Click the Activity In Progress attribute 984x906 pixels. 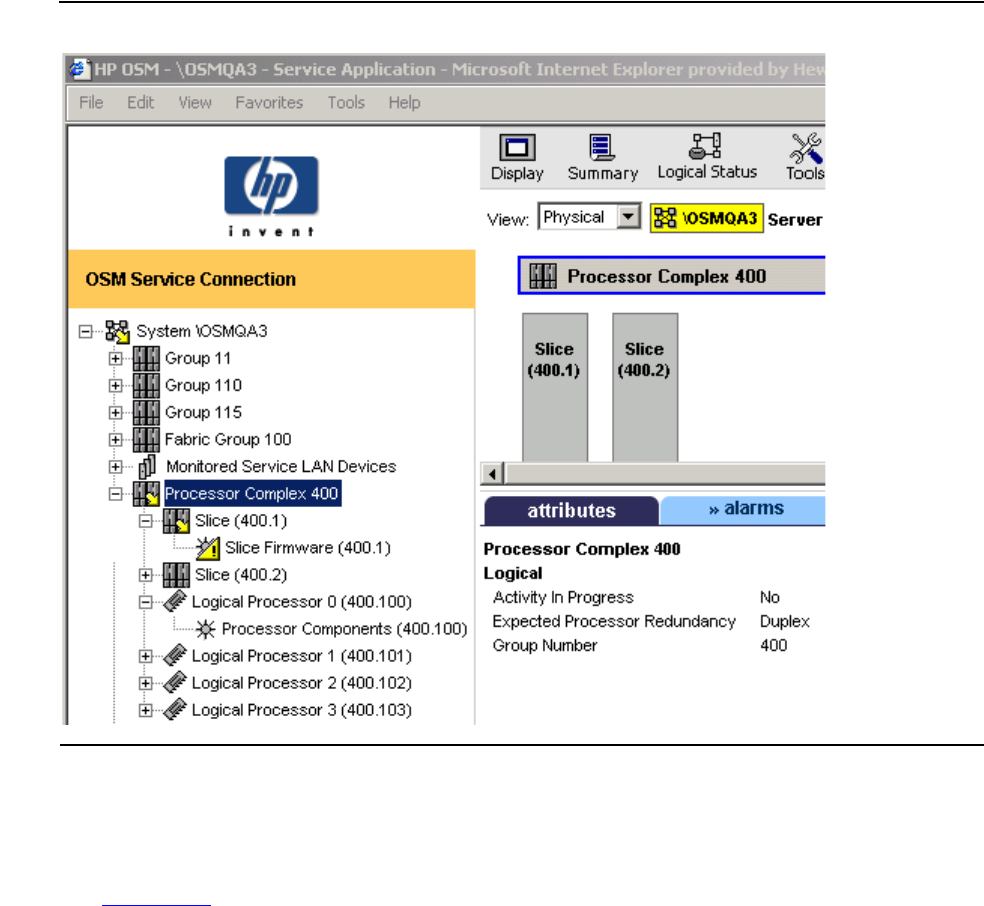(563, 597)
